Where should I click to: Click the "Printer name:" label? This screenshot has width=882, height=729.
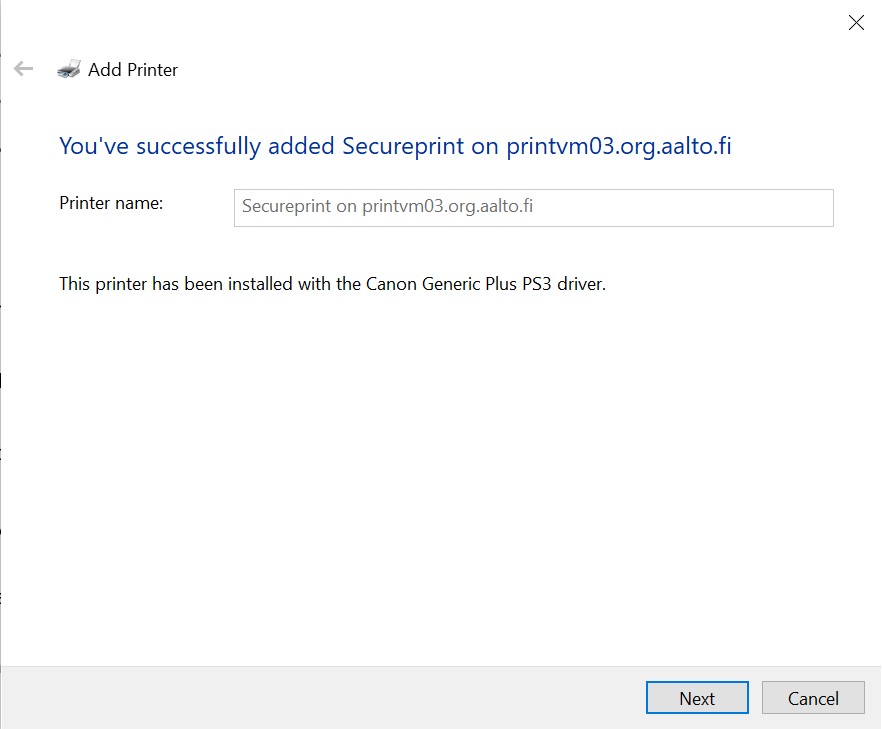click(111, 203)
